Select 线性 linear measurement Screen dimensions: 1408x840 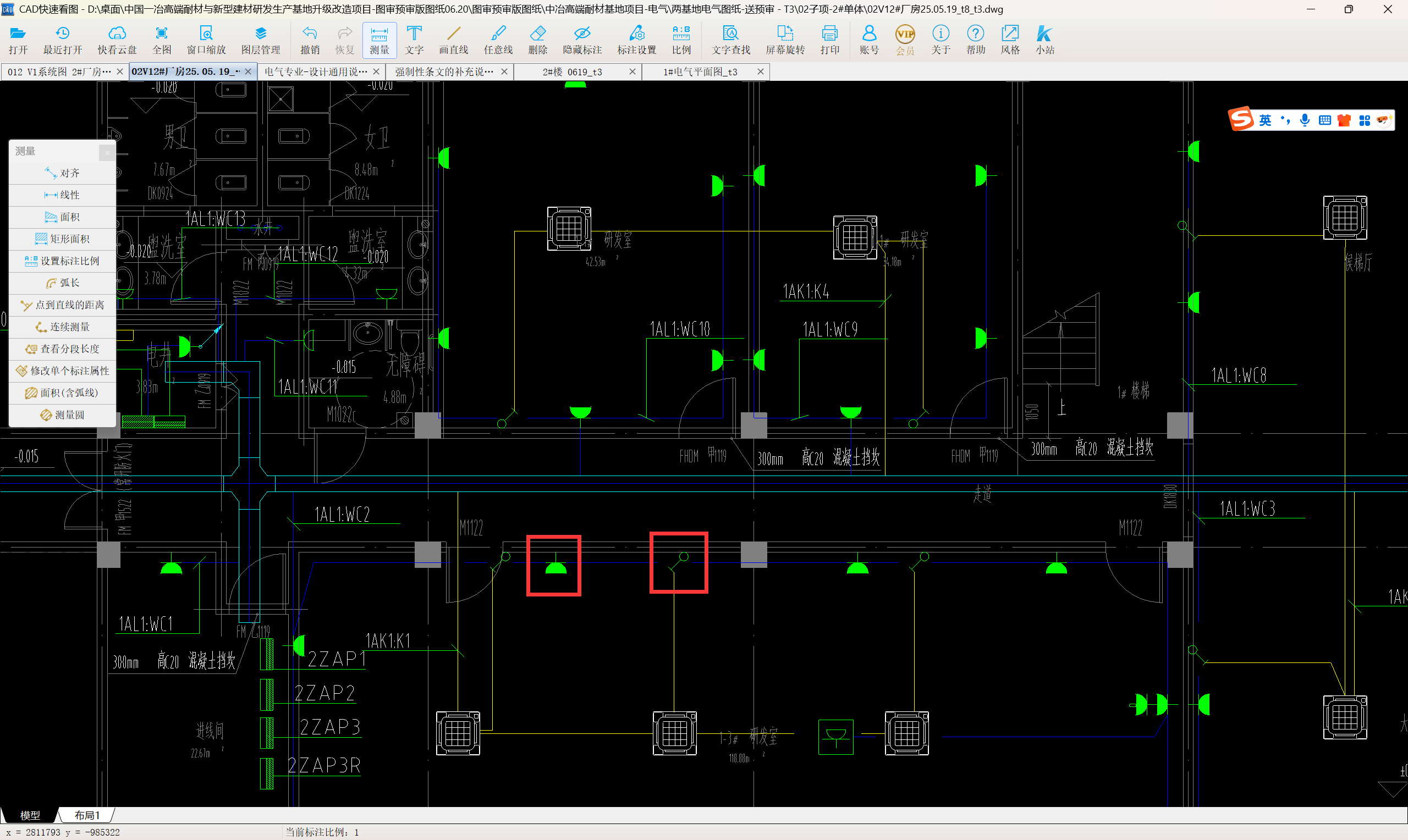[62, 195]
